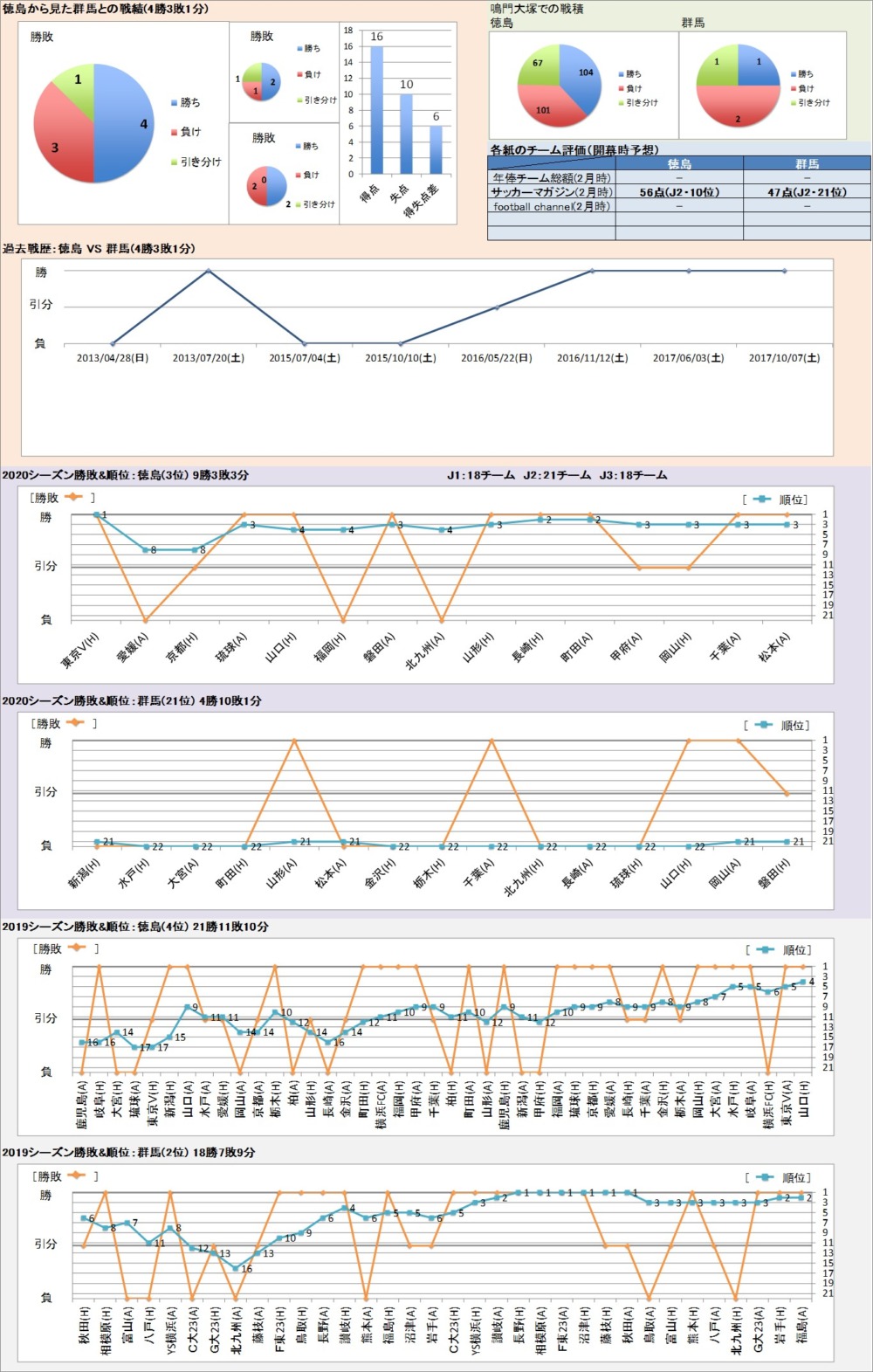Image resolution: width=873 pixels, height=1372 pixels.
Task: Select the 得失点差 bar showing value 6
Action: [x=436, y=149]
